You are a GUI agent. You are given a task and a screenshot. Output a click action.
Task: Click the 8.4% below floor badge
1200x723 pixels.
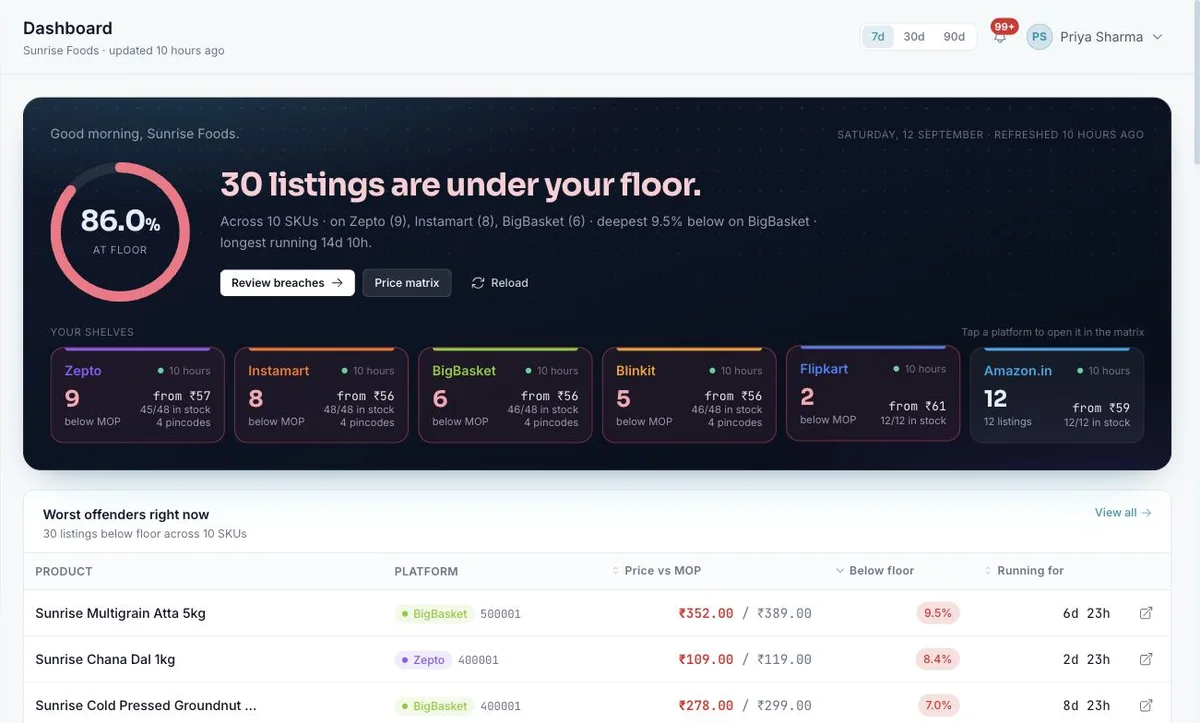pyautogui.click(x=938, y=659)
